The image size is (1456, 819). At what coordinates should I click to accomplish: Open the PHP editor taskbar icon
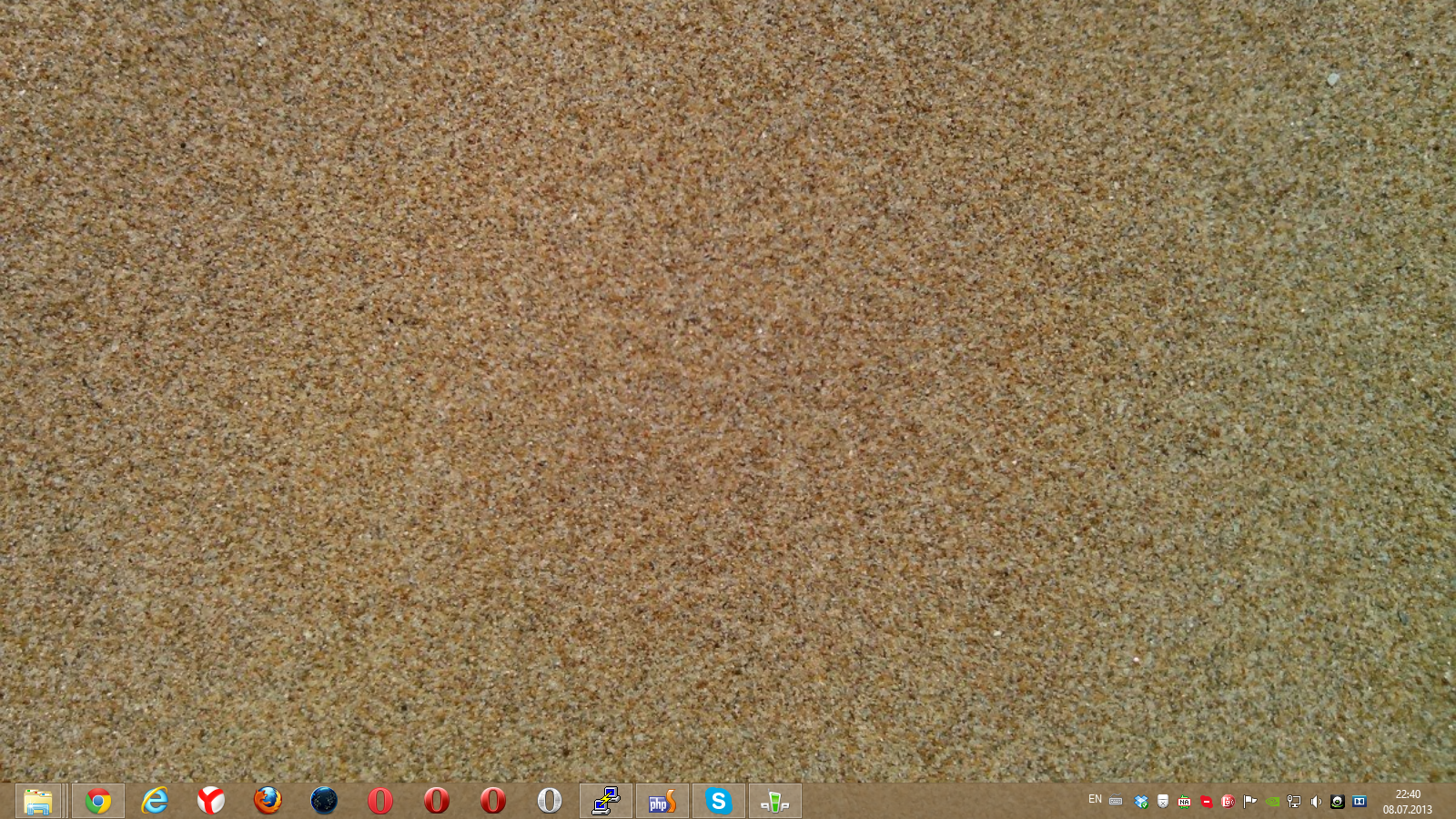coord(662,801)
